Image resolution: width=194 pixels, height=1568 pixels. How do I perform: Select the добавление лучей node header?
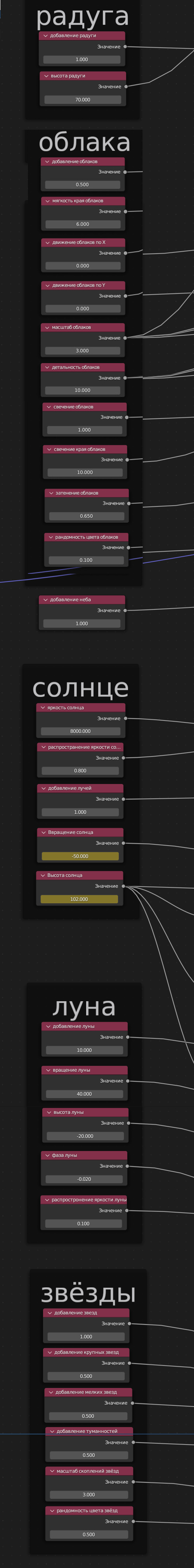click(x=80, y=788)
